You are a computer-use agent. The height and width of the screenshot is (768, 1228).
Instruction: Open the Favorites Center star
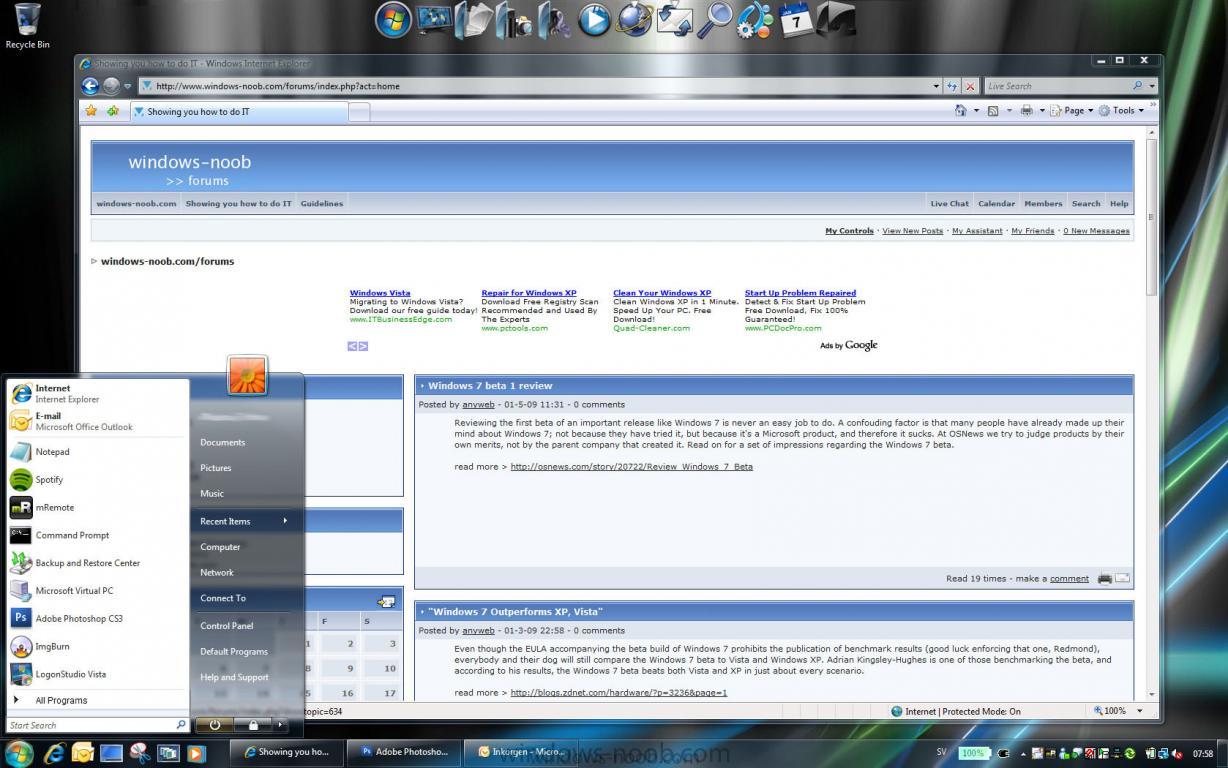coord(91,111)
